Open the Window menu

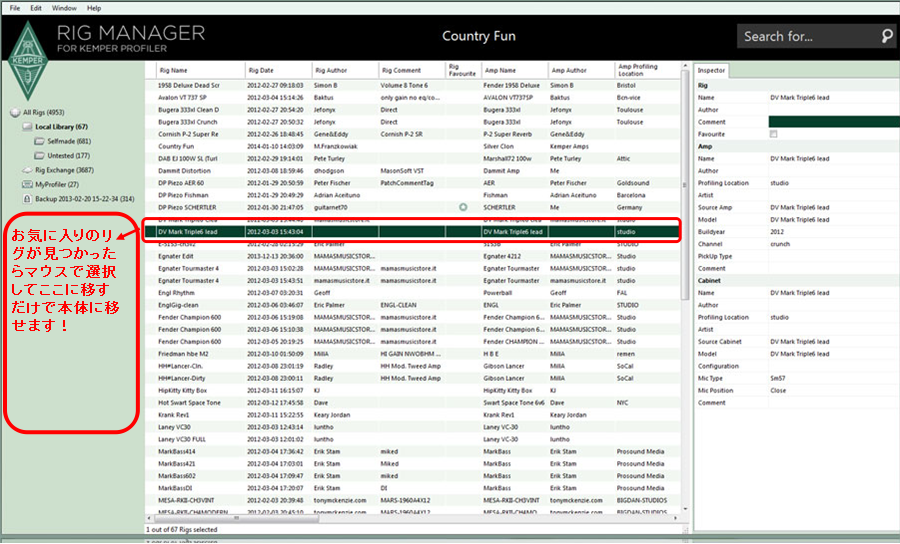64,8
